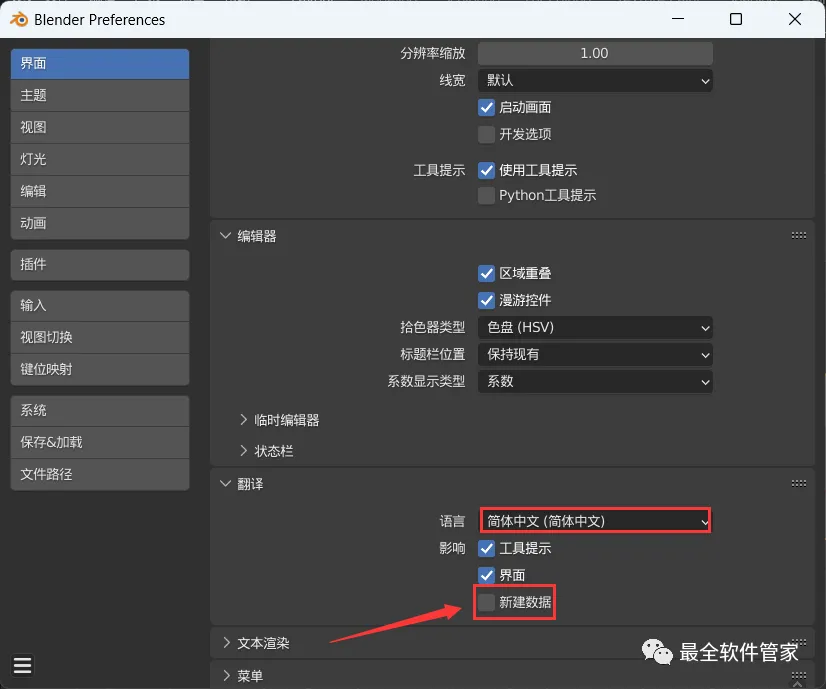Viewport: 826px width, 689px height.
Task: Switch to the 灯光 tab
Action: click(100, 160)
